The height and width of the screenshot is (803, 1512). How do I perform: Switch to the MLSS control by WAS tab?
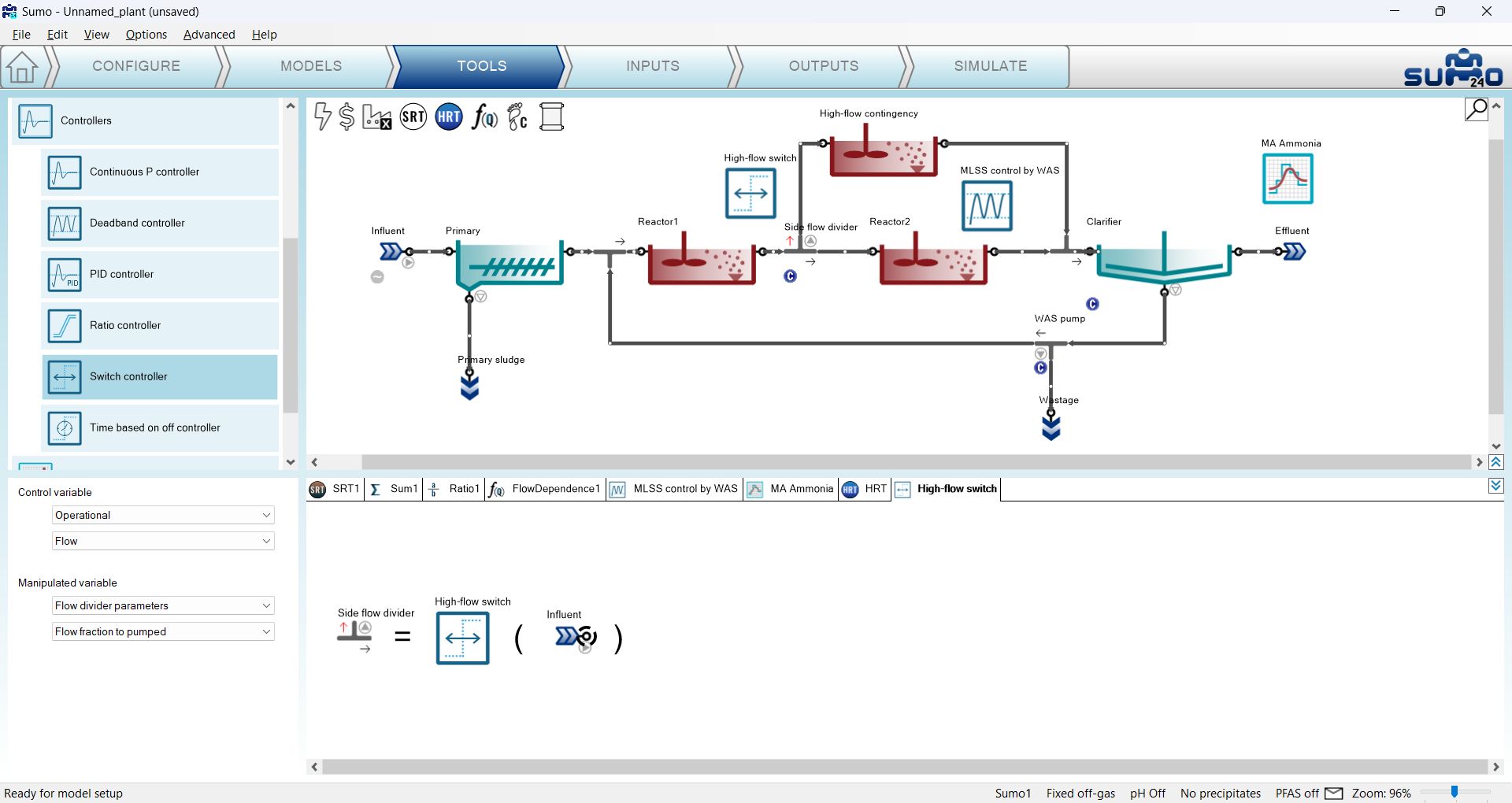pos(675,489)
